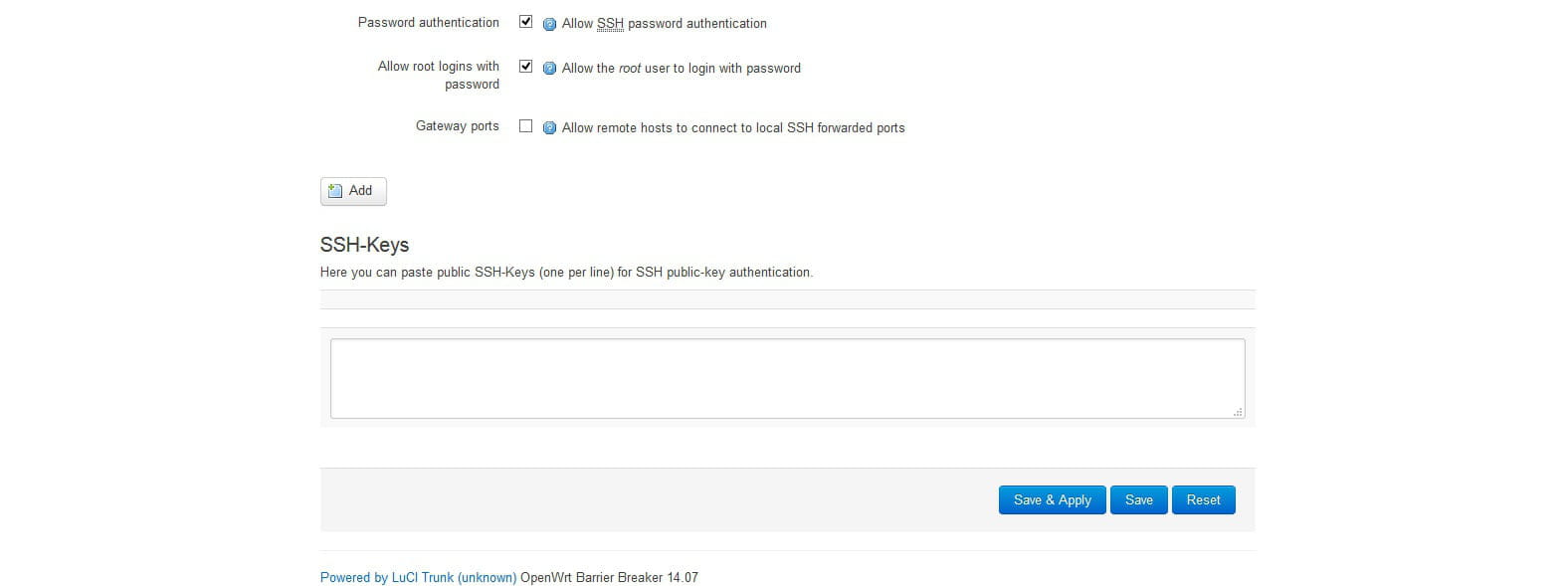Click the SSH abbreviation in password authentication text
This screenshot has width=1568, height=586.
(x=610, y=23)
